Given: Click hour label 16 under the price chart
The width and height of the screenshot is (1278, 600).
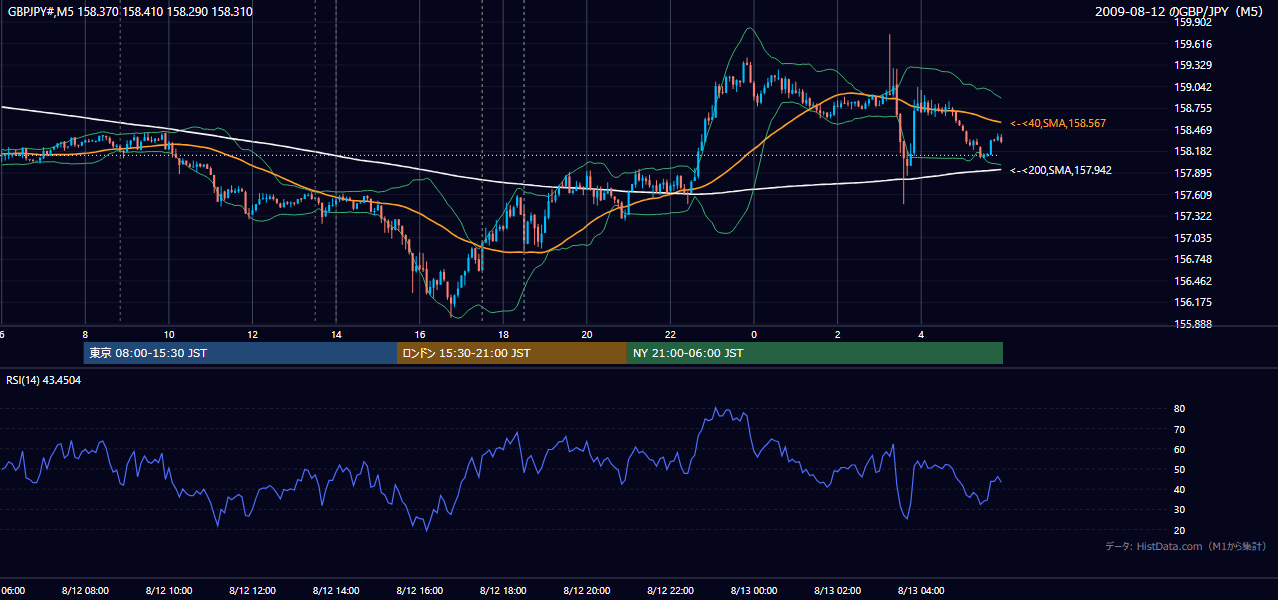Looking at the screenshot, I should pyautogui.click(x=420, y=335).
